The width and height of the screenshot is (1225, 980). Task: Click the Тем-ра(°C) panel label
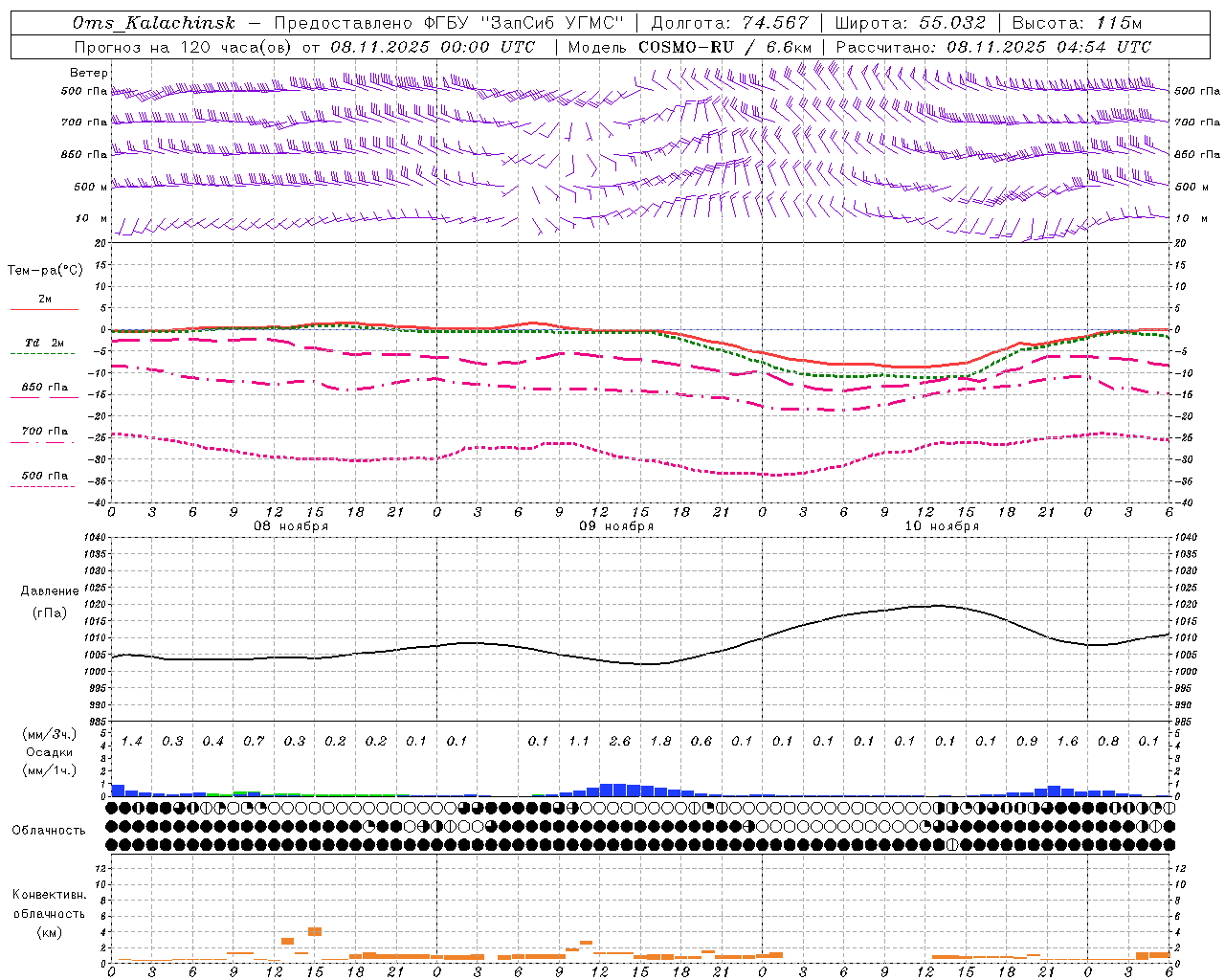click(x=45, y=270)
